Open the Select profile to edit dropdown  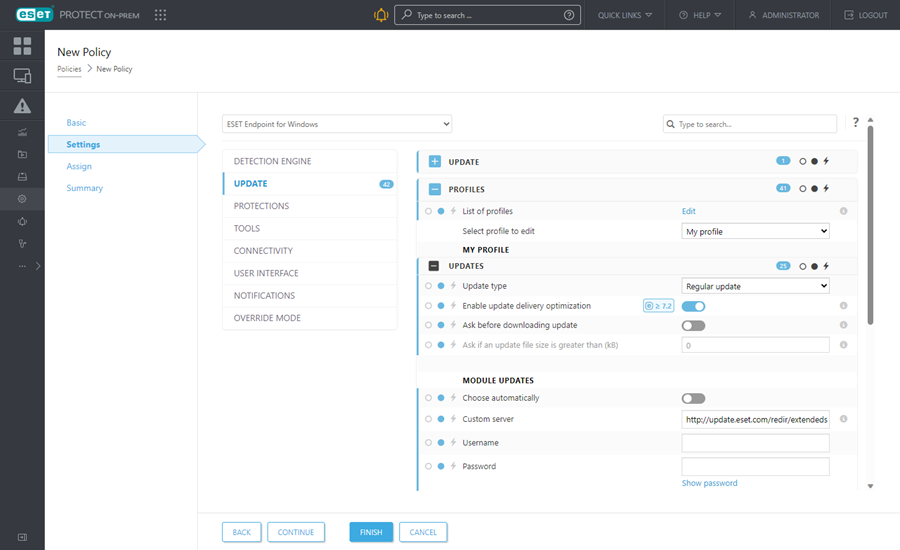pos(755,231)
